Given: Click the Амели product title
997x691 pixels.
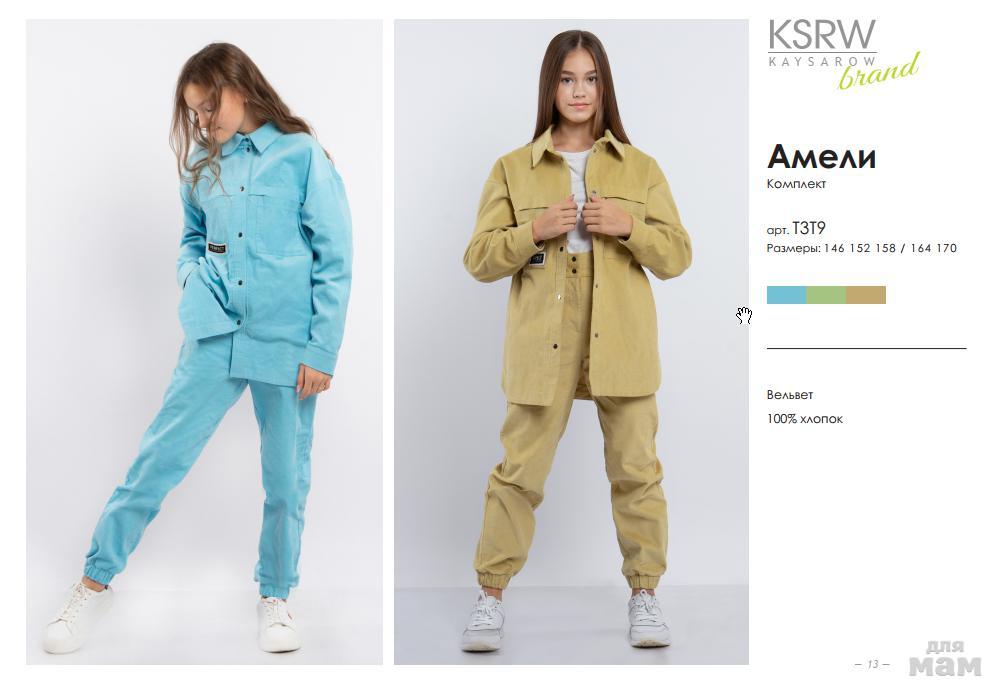Looking at the screenshot, I should (822, 156).
